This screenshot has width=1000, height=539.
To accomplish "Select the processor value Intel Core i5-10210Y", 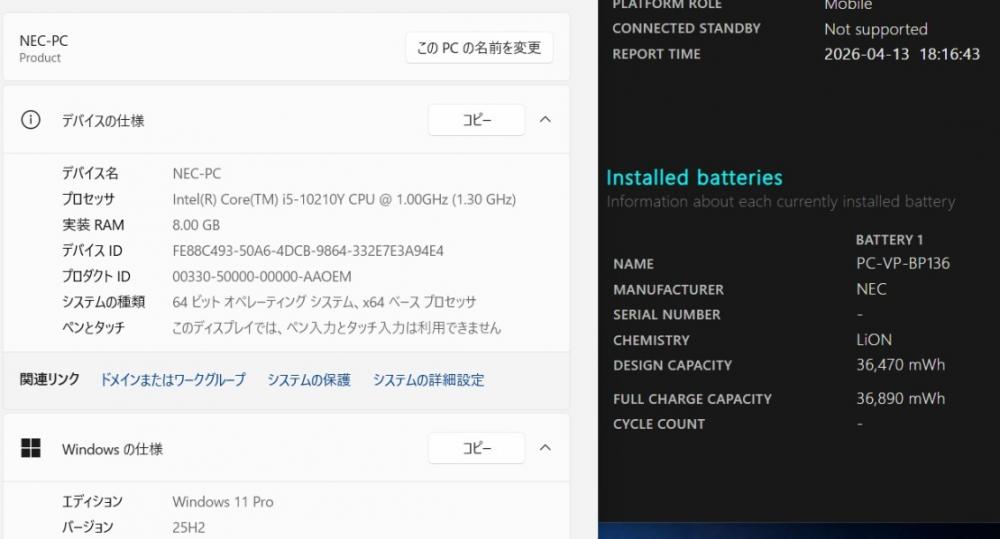I will pyautogui.click(x=344, y=199).
